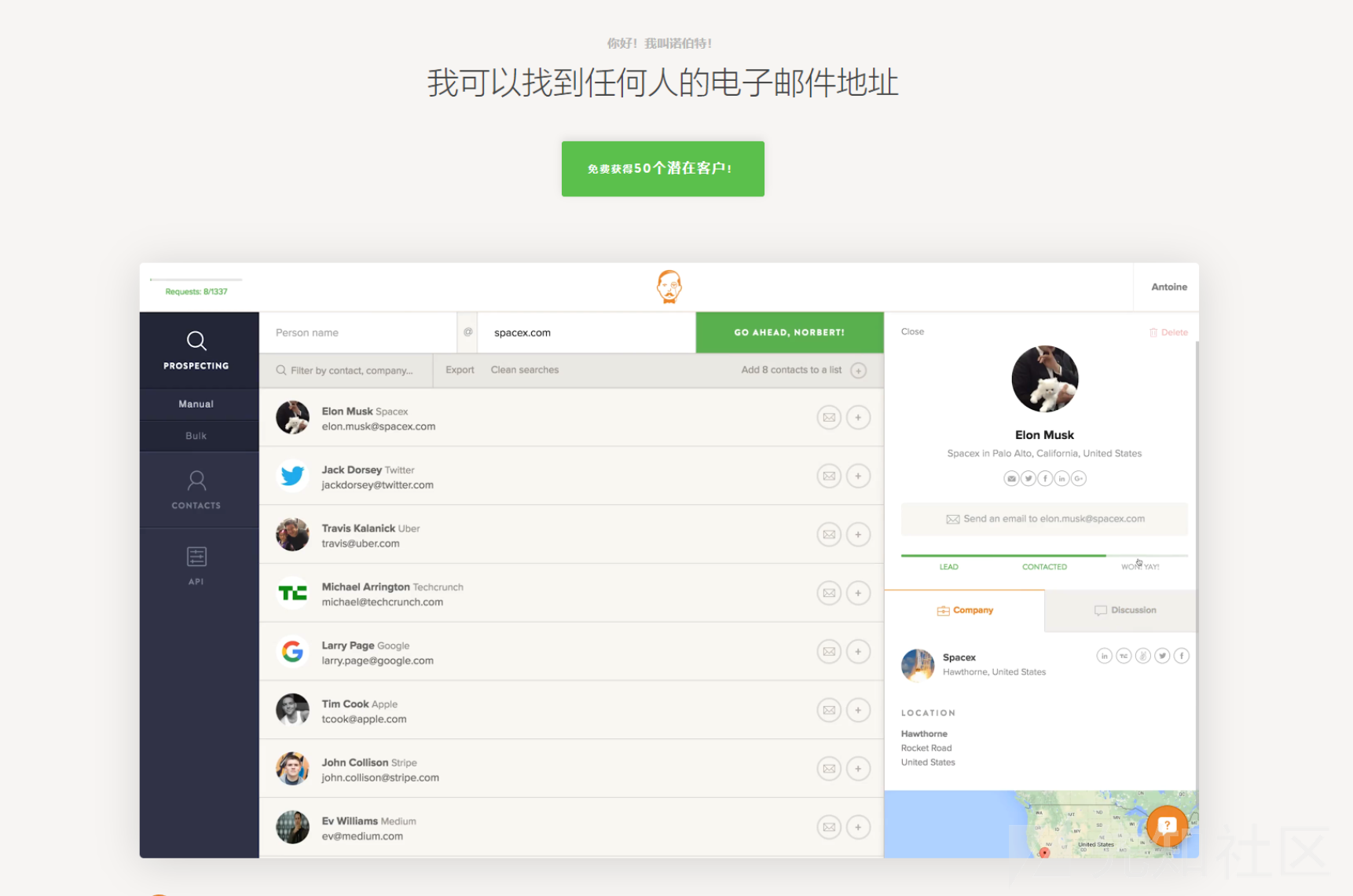Focus the Filter by contact, company field
1353x896 pixels.
point(346,371)
